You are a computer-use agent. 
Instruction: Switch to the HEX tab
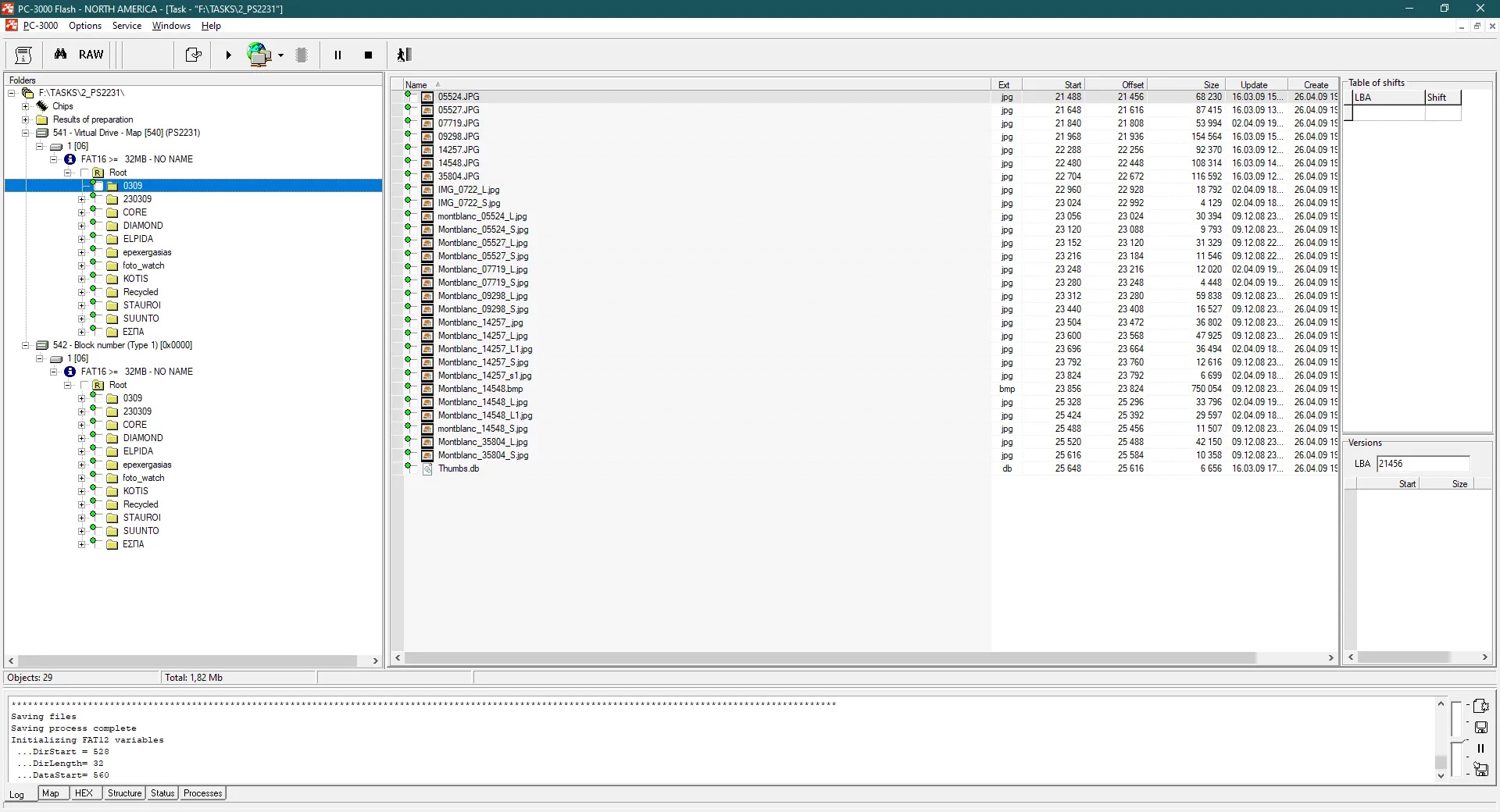click(x=84, y=793)
